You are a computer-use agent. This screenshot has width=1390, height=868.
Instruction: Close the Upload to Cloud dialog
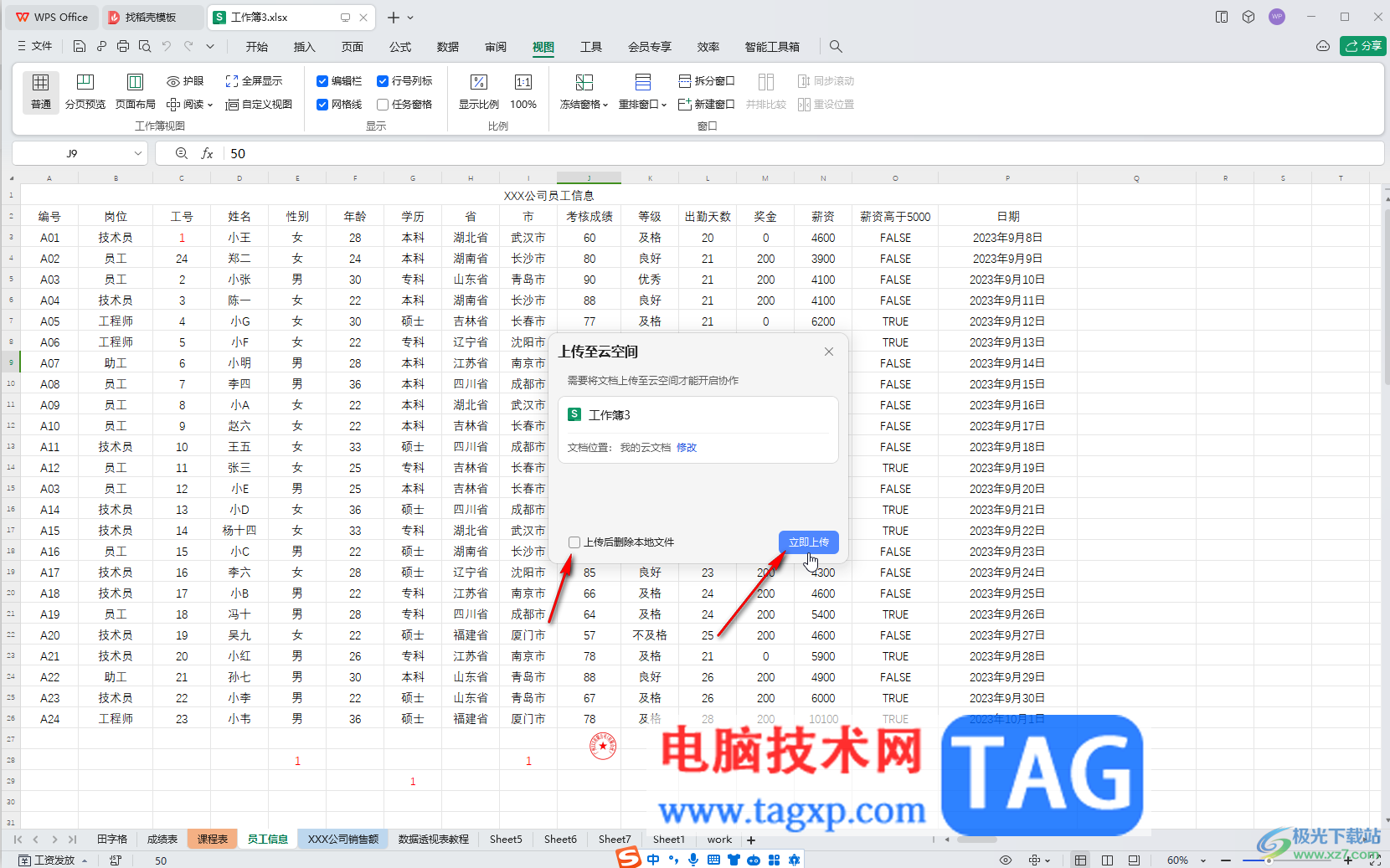click(x=829, y=352)
